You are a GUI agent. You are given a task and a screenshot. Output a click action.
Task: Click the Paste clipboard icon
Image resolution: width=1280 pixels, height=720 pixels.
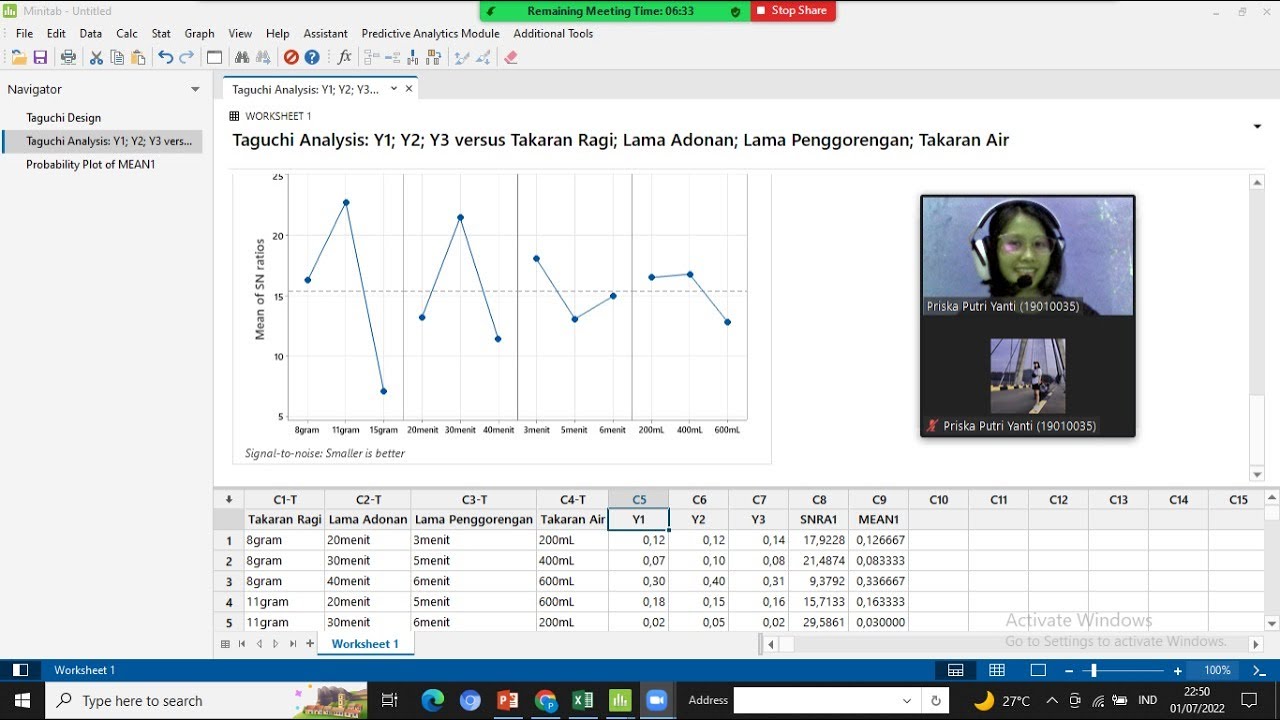point(139,58)
